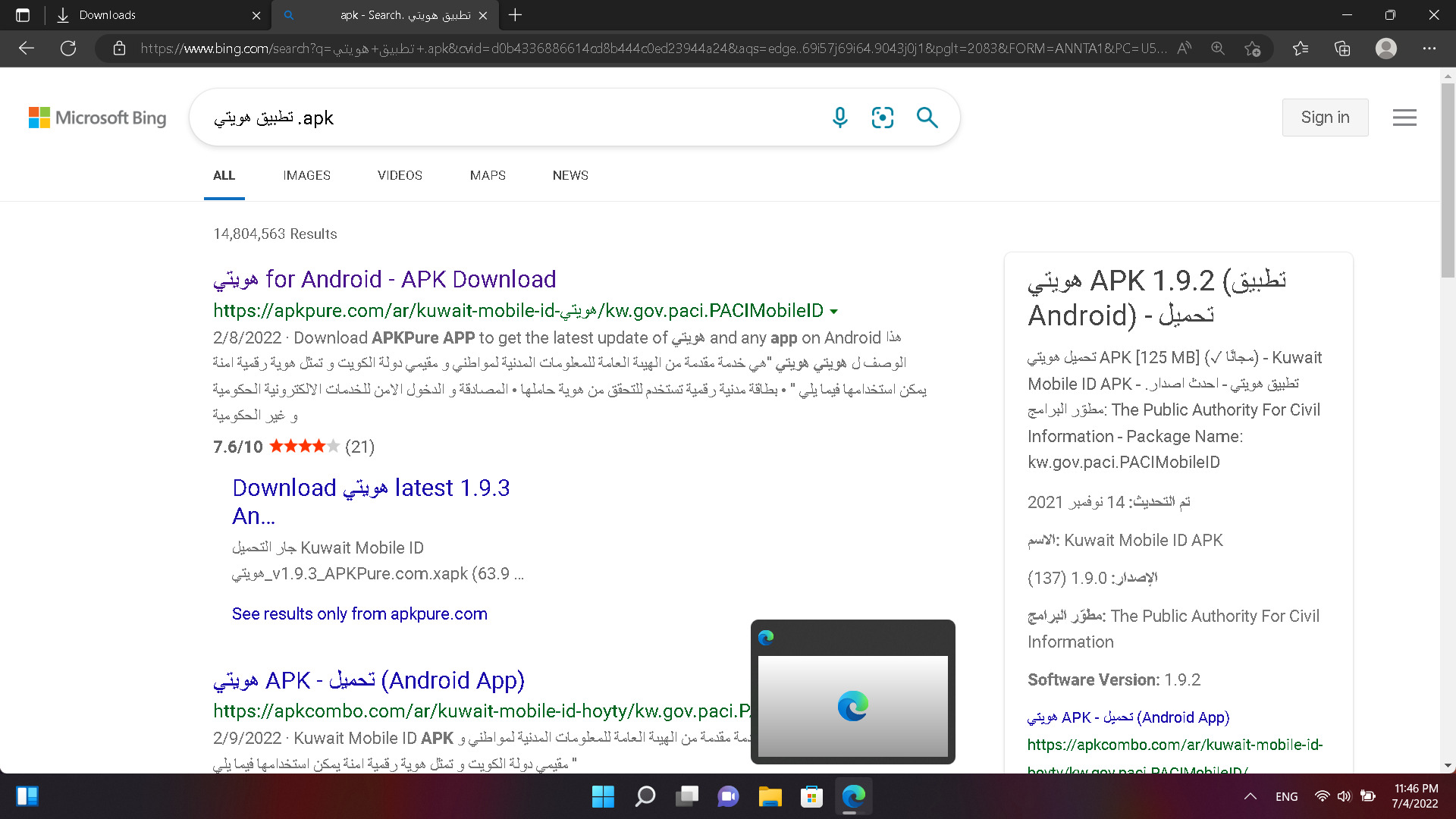This screenshot has height=819, width=1456.
Task: Add page to favorites star icon
Action: pos(1252,49)
